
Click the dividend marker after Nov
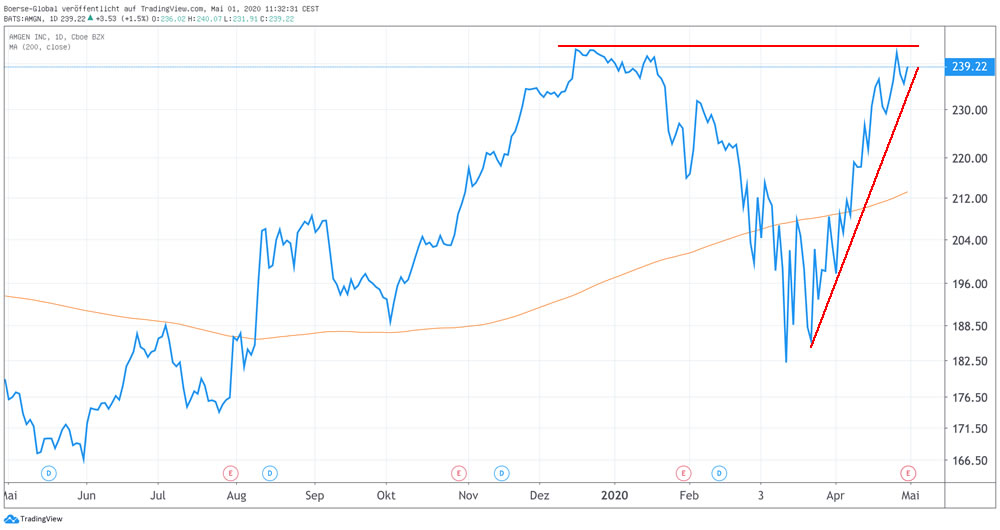[502, 471]
